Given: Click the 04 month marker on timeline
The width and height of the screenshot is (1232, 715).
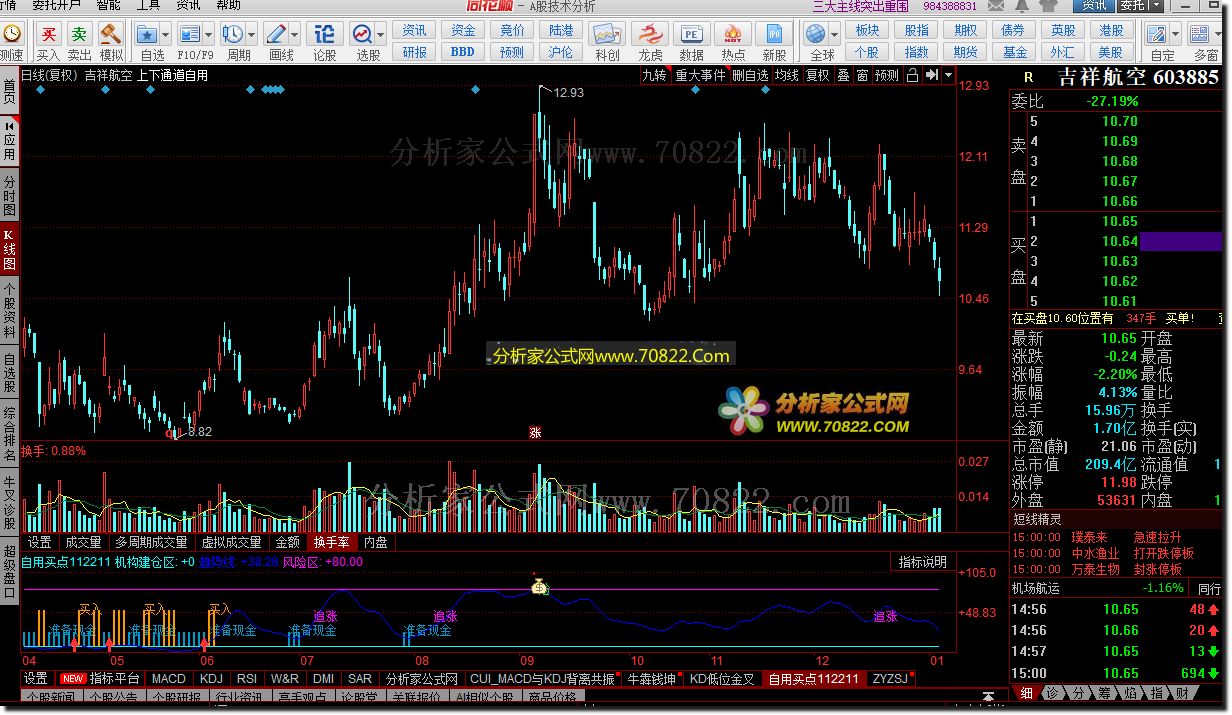Looking at the screenshot, I should (29, 661).
